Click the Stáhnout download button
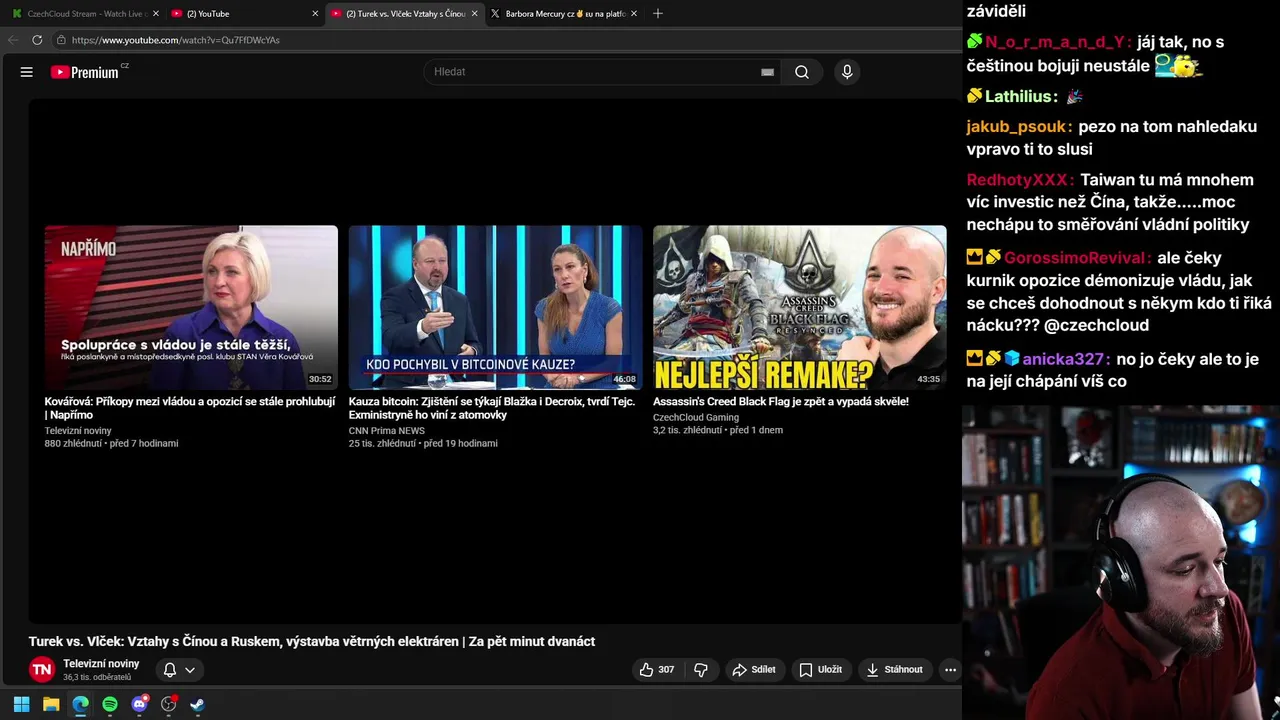The image size is (1280, 720). click(894, 670)
